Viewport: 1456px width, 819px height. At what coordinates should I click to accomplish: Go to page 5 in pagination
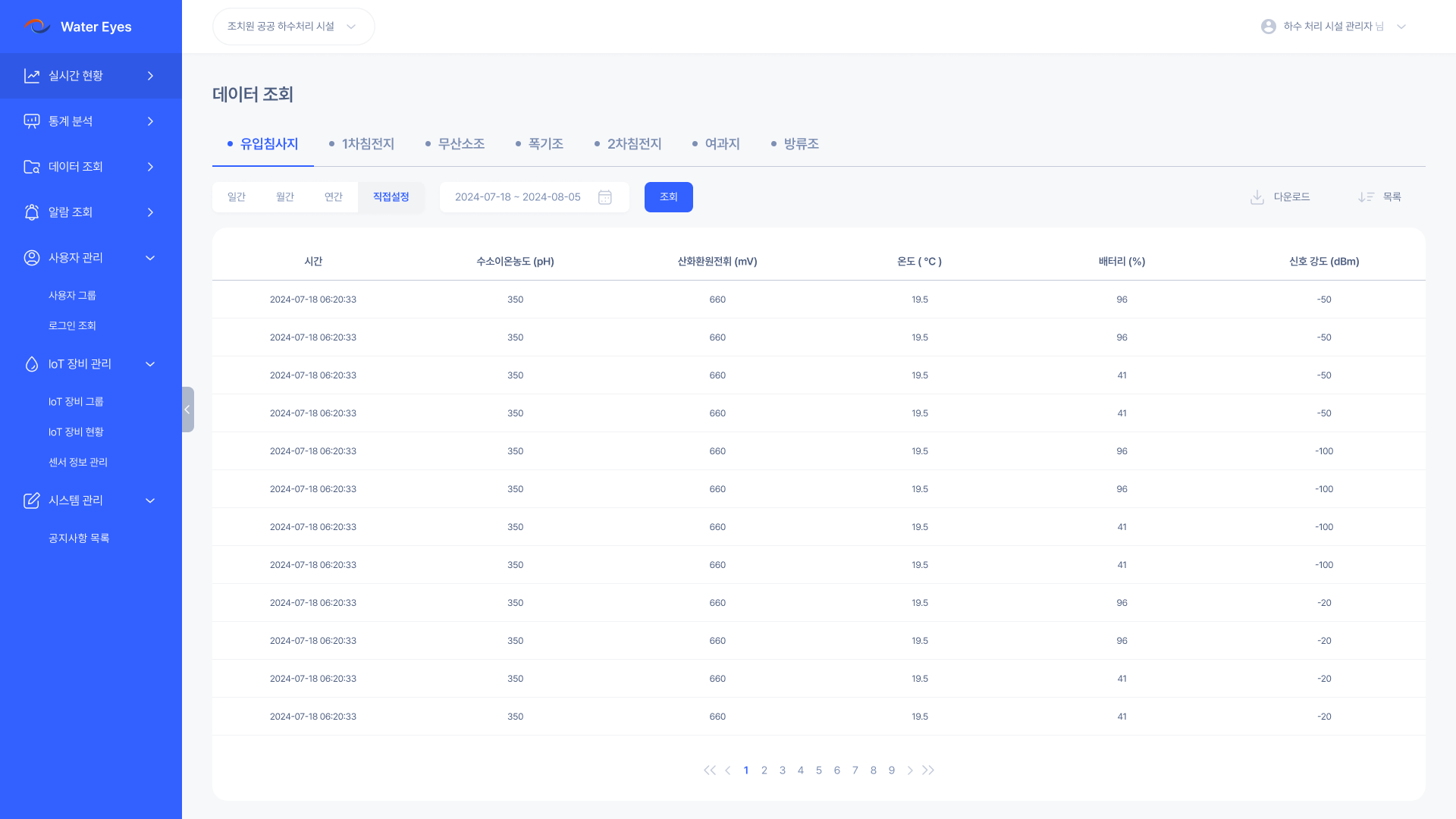click(x=819, y=770)
